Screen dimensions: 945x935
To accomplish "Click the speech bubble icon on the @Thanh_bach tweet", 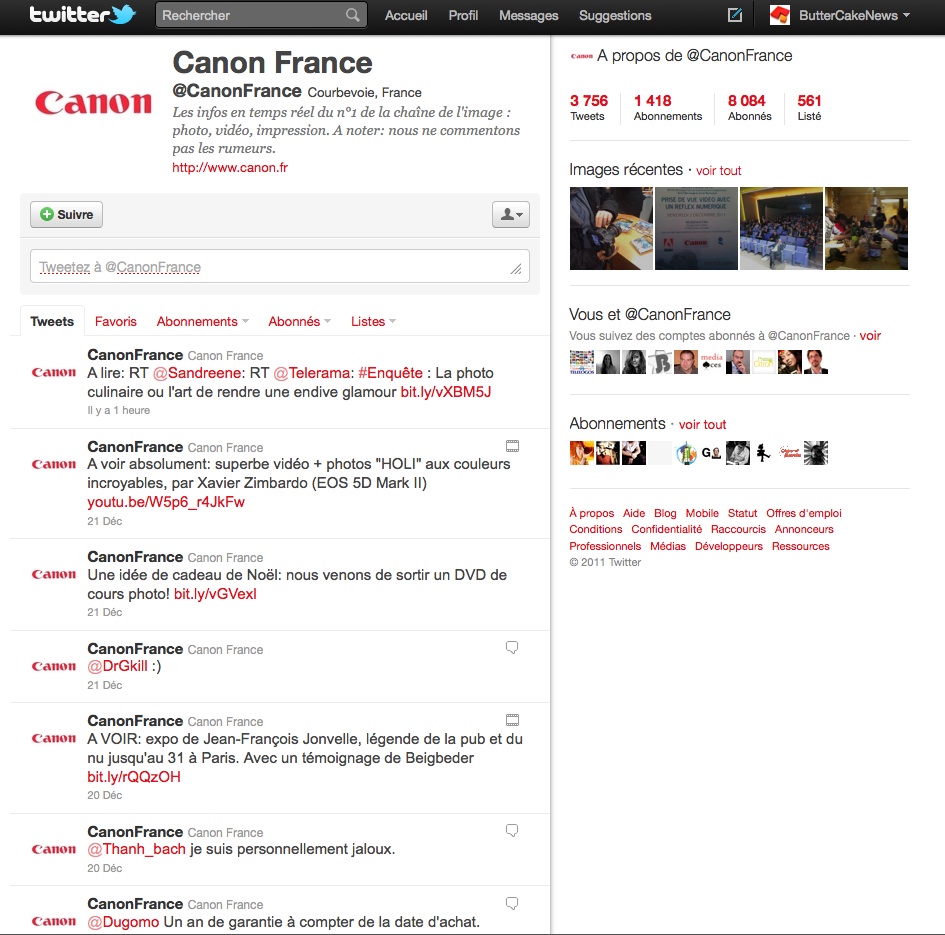I will click(x=512, y=830).
